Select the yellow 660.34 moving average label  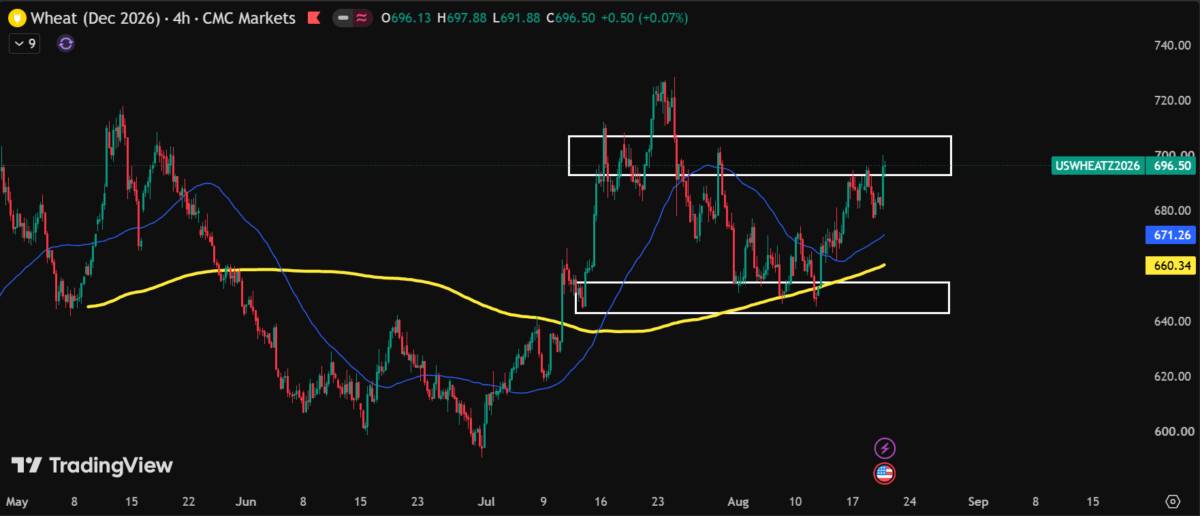(1170, 266)
